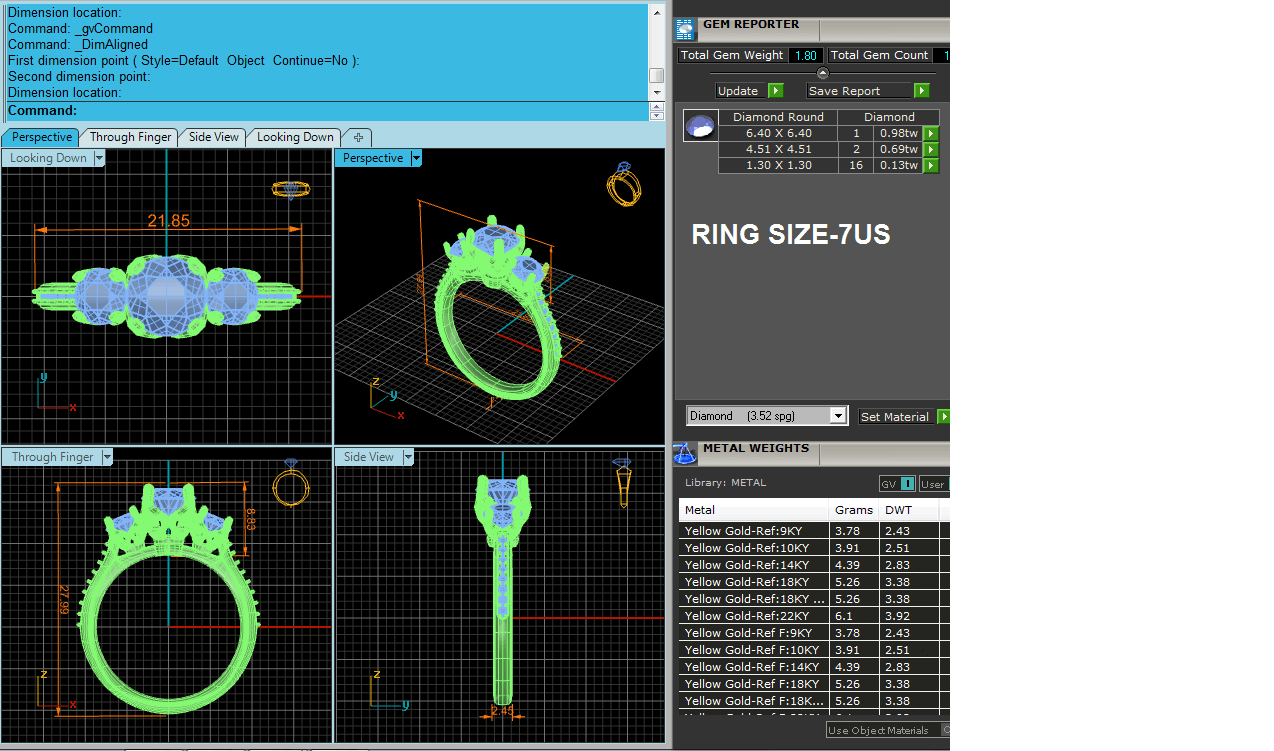Toggle the GV library switch
This screenshot has width=1274, height=751.
(x=897, y=484)
